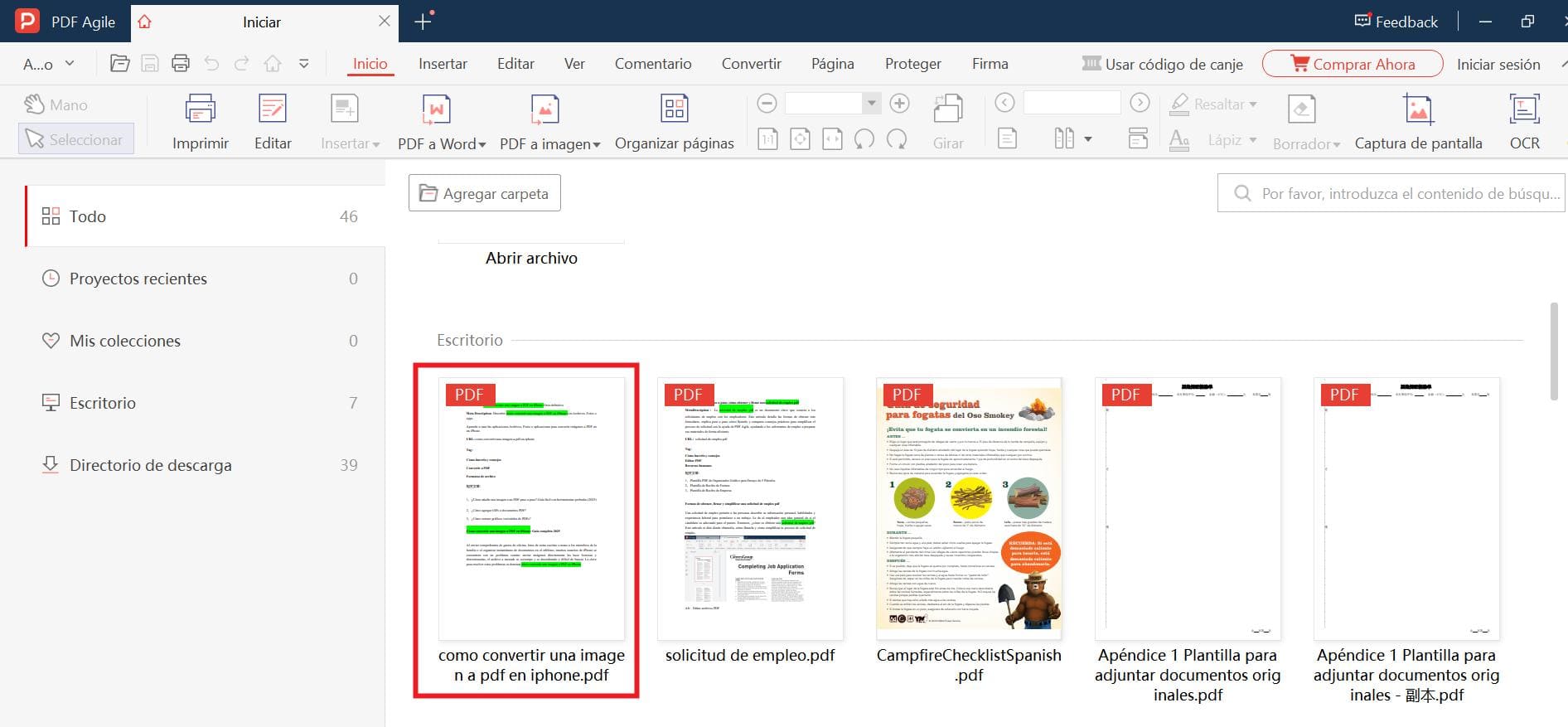
Task: Click Usar código de canje
Action: pyautogui.click(x=1163, y=64)
